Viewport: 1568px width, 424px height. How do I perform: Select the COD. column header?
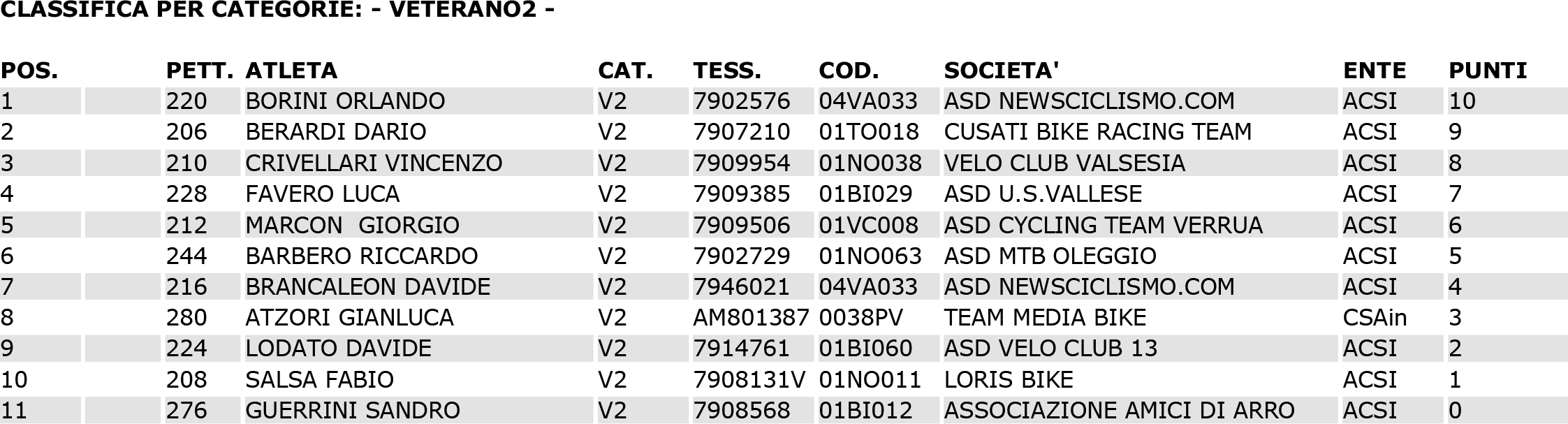849,71
